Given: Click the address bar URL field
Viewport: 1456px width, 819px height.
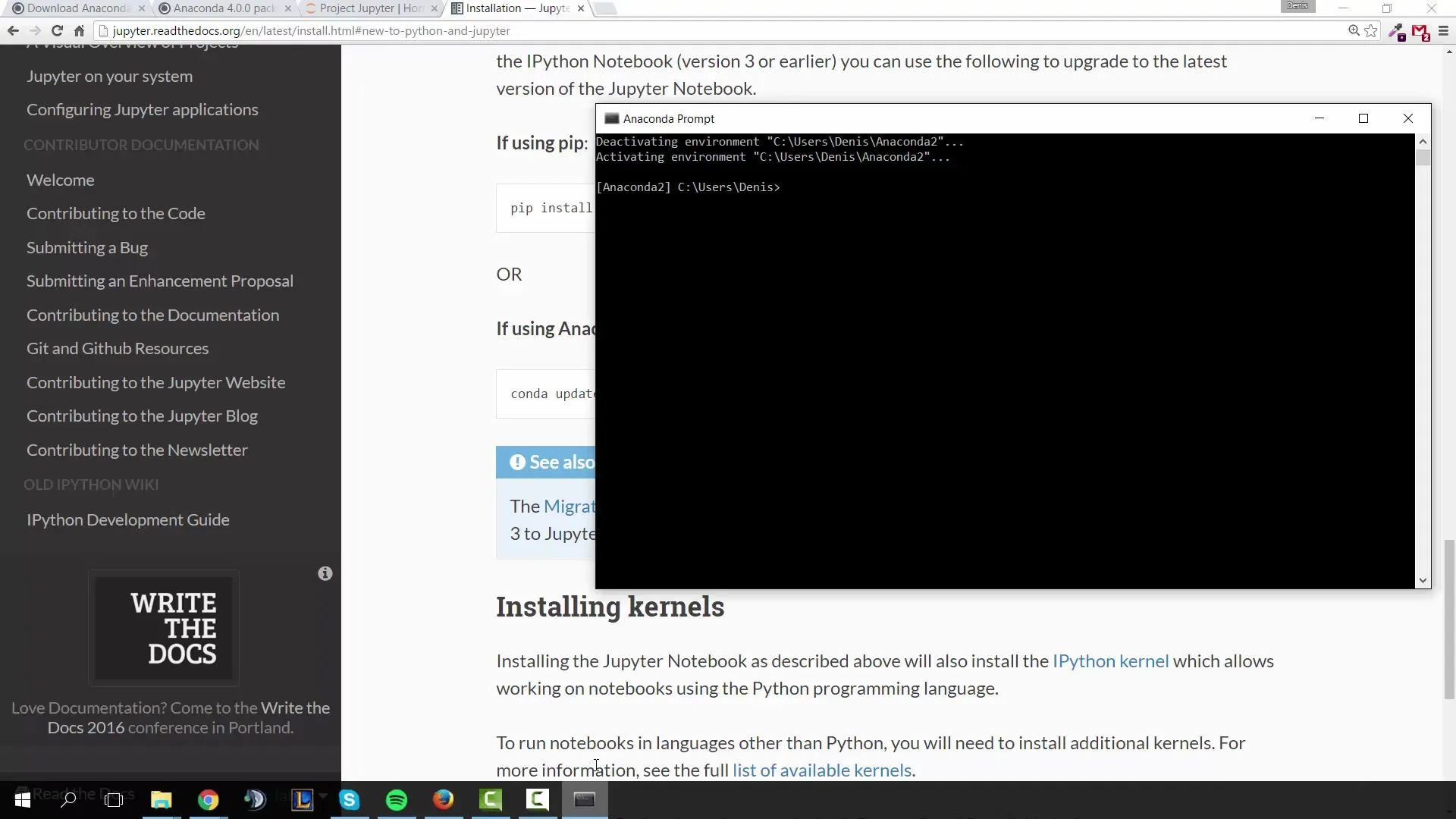Looking at the screenshot, I should click(720, 31).
